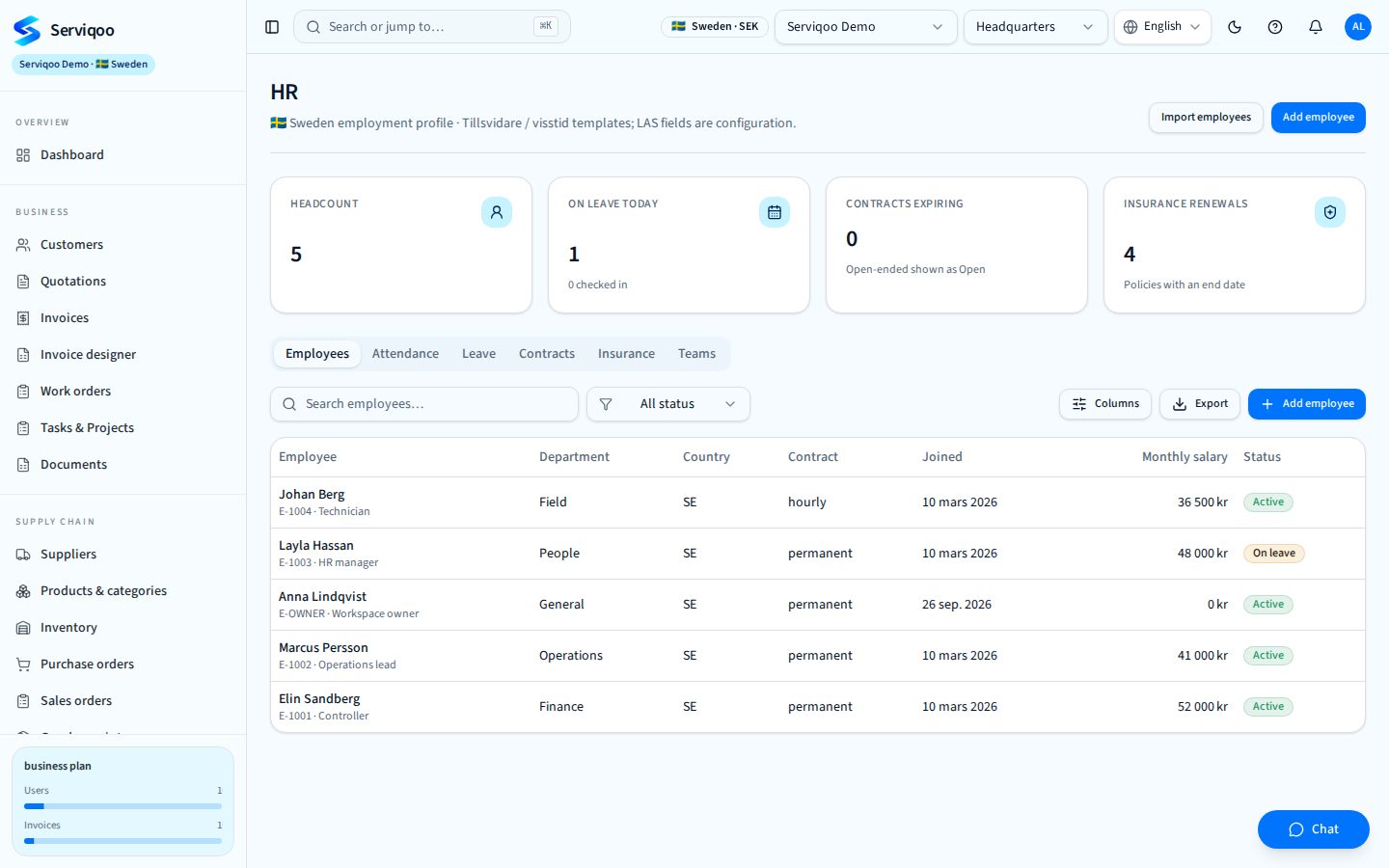This screenshot has height=868, width=1389.
Task: Open the Columns chooser button
Action: pos(1105,404)
